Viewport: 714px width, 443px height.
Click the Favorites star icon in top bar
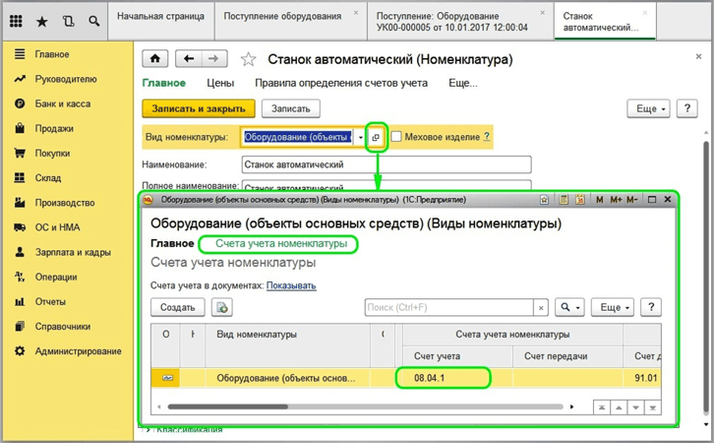(44, 20)
